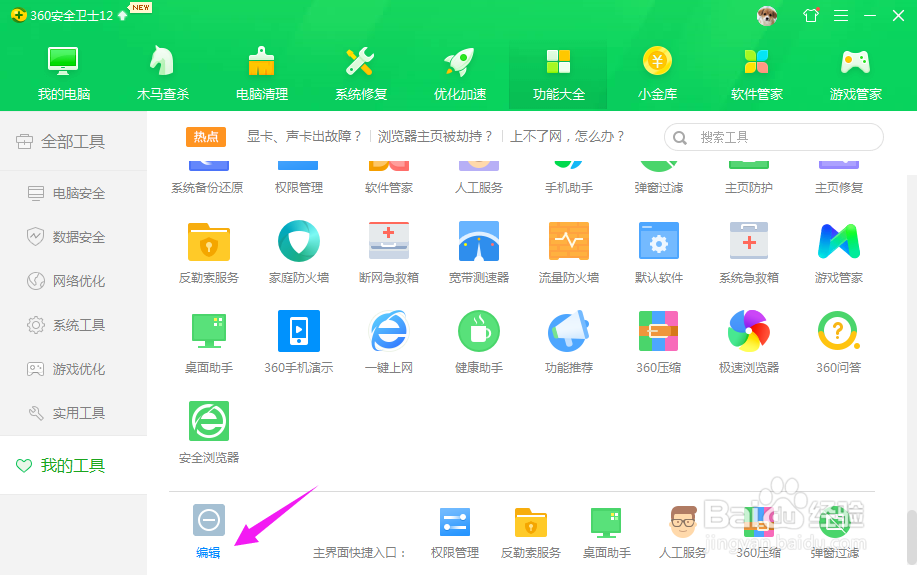The image size is (917, 575).
Task: Select 全部工具 in sidebar
Action: point(73,142)
